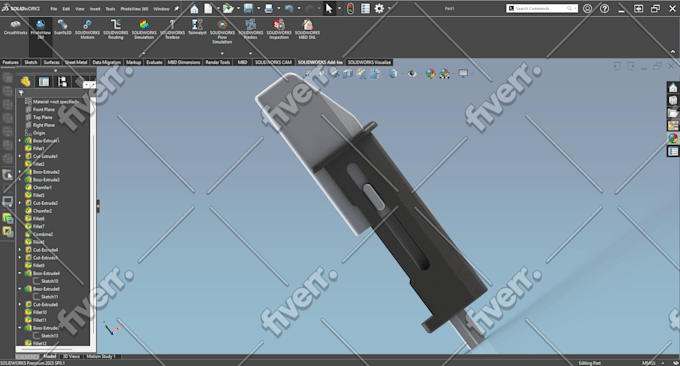Switch to the 3D Views tab
Screen dimensions: 680x366
pyautogui.click(x=71, y=356)
